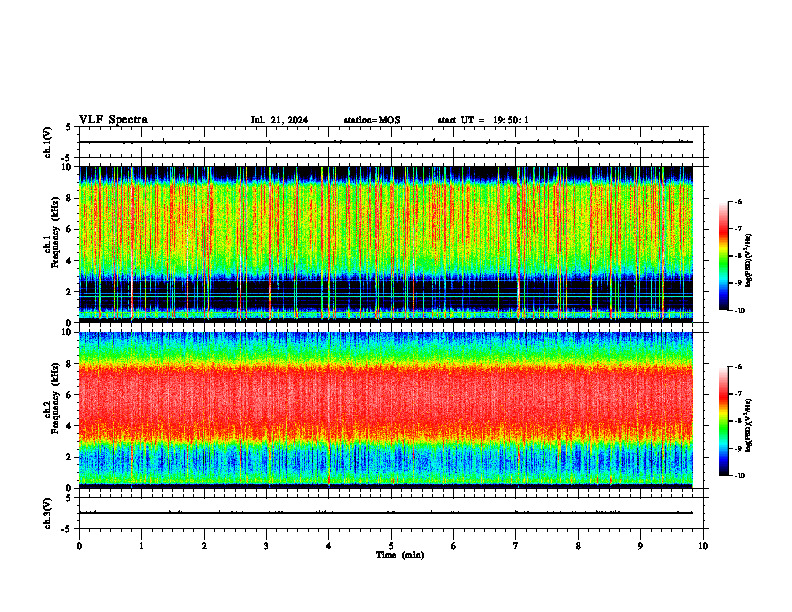The height and width of the screenshot is (612, 792).
Task: Click time axis tick label "1"
Action: click(142, 546)
